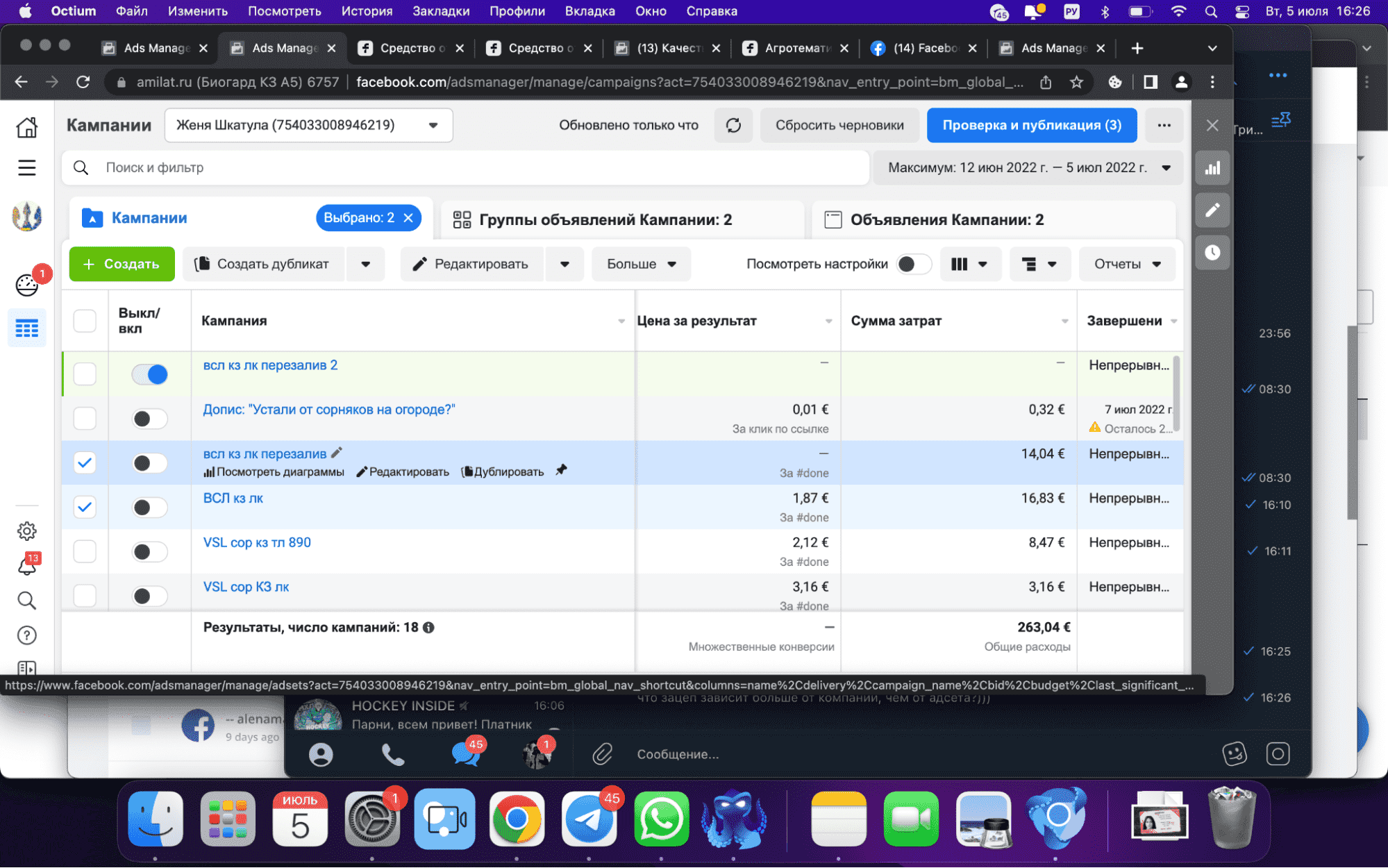
Task: Expand the Редактировать arrow dropdown
Action: [x=565, y=264]
